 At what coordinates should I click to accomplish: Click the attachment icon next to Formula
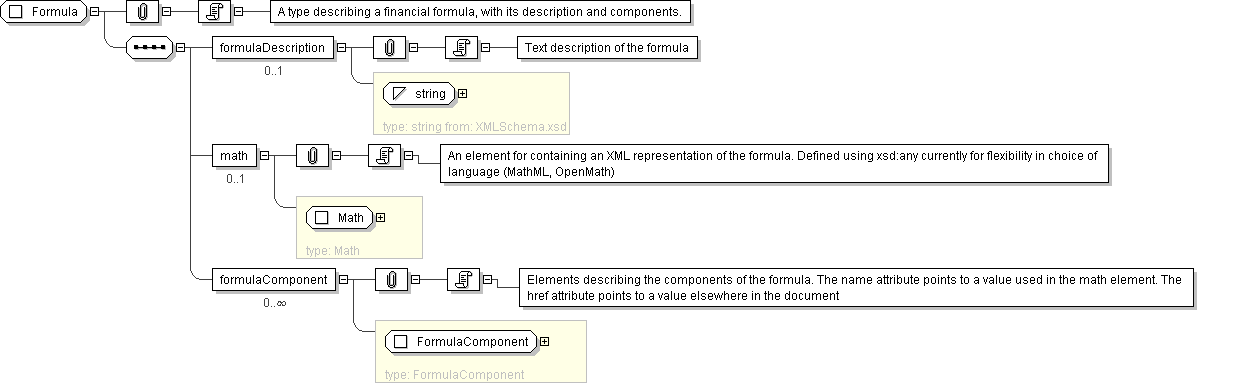142,12
